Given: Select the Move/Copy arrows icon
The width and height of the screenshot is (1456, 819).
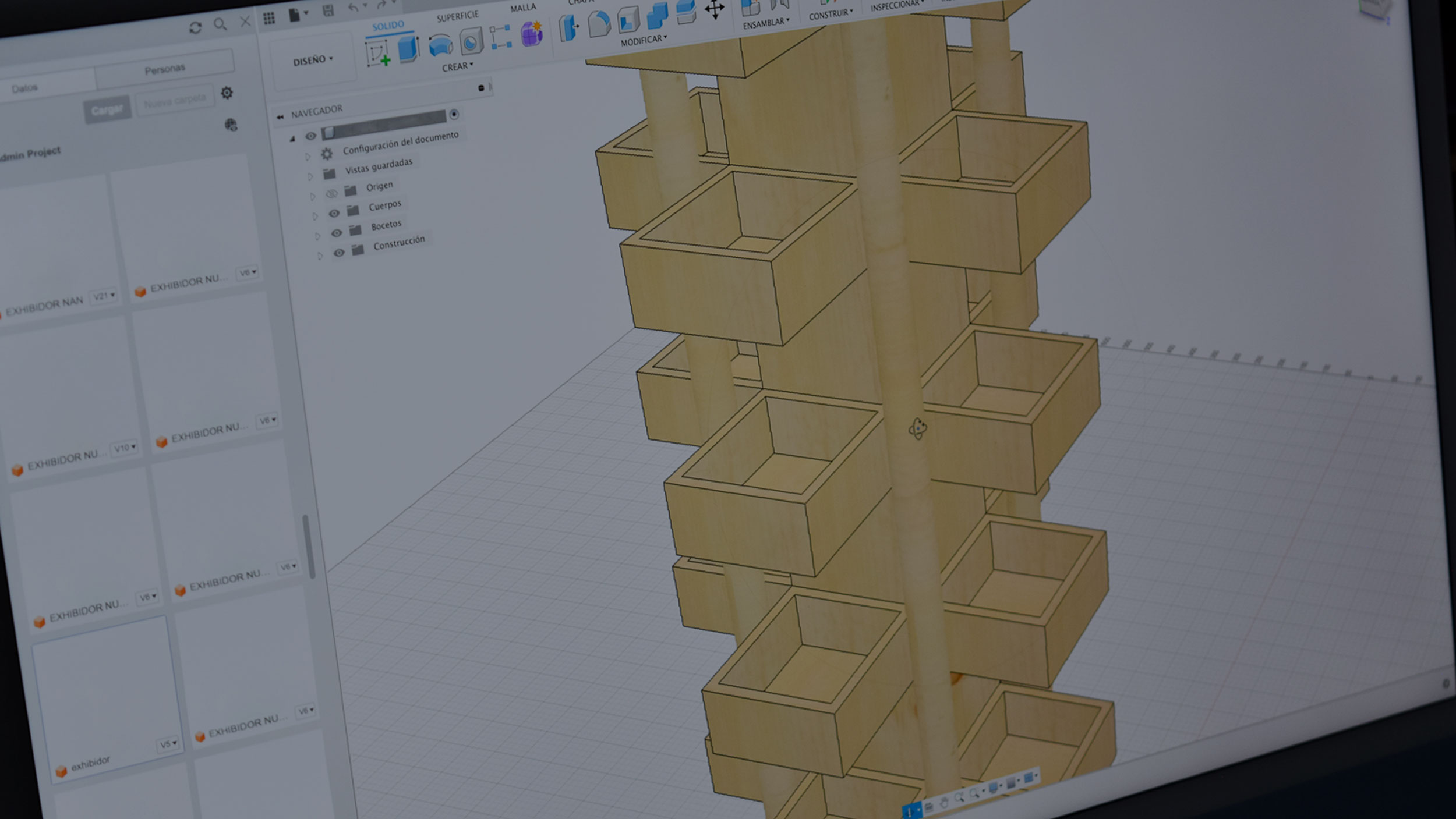Looking at the screenshot, I should click(x=714, y=9).
